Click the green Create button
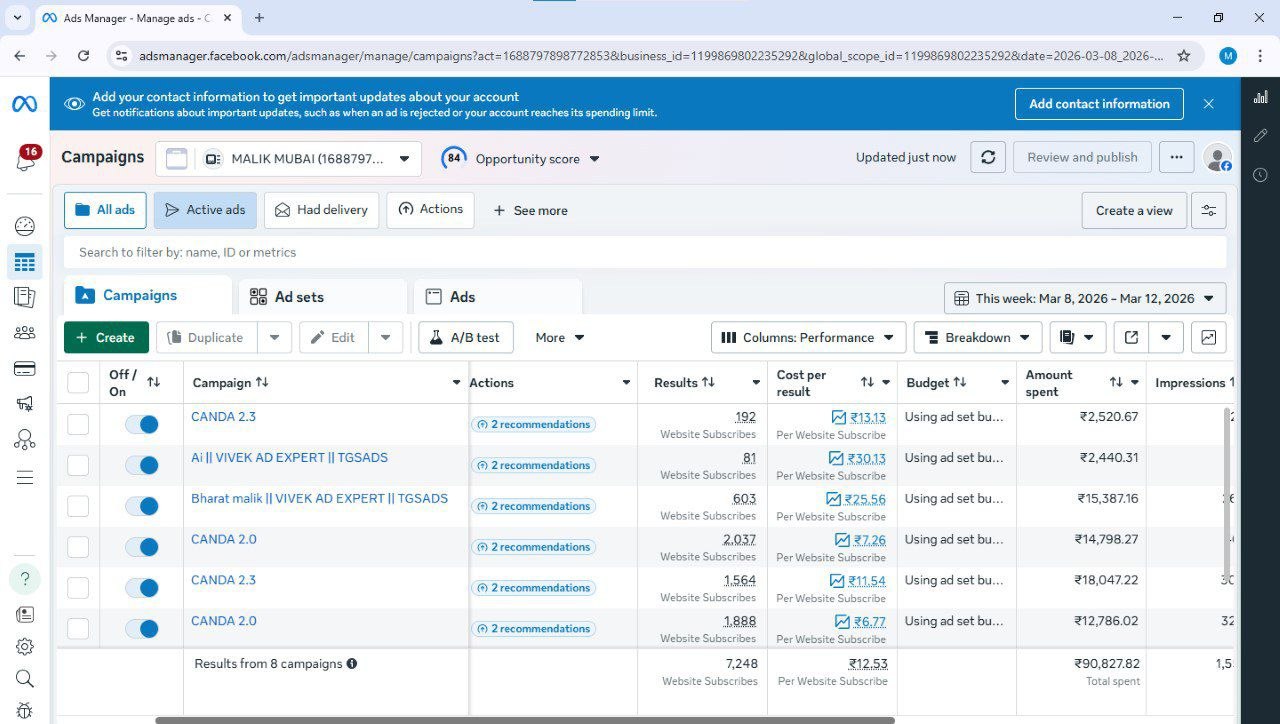This screenshot has height=724, width=1280. [106, 337]
